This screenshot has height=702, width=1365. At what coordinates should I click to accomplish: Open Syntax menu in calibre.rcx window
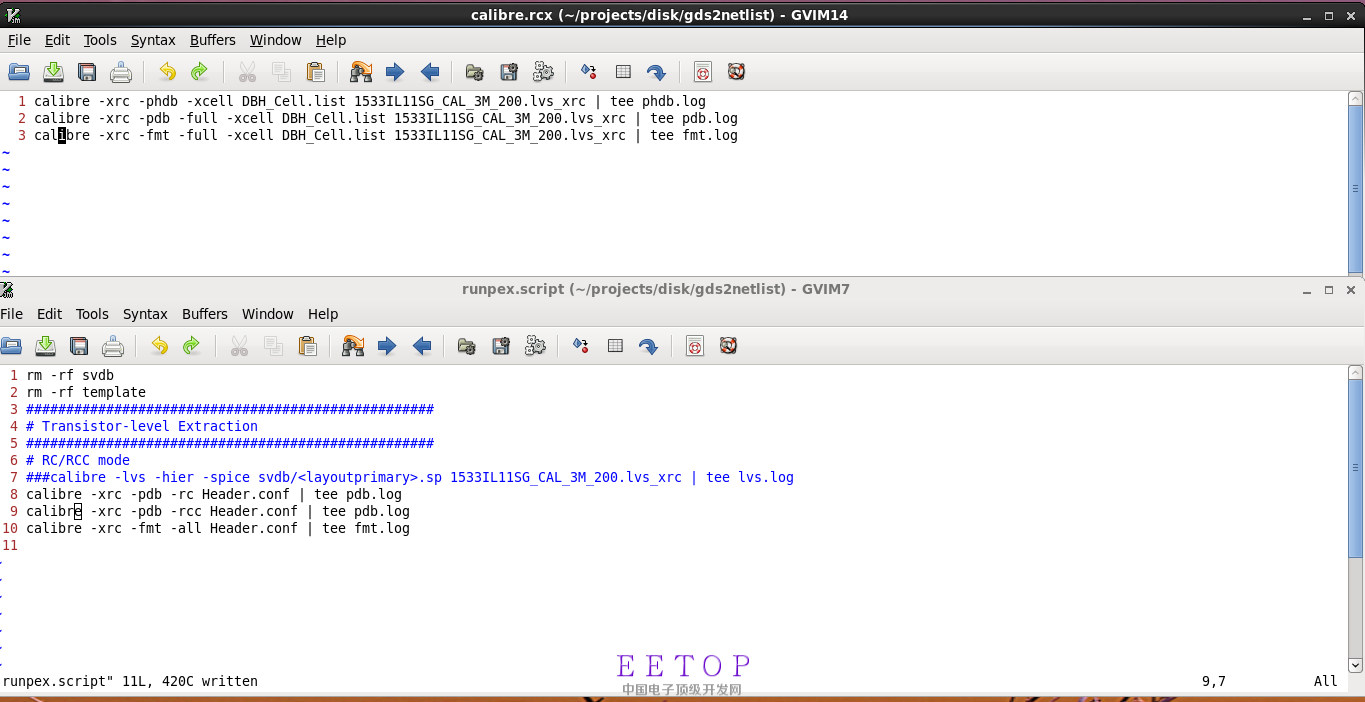(153, 40)
